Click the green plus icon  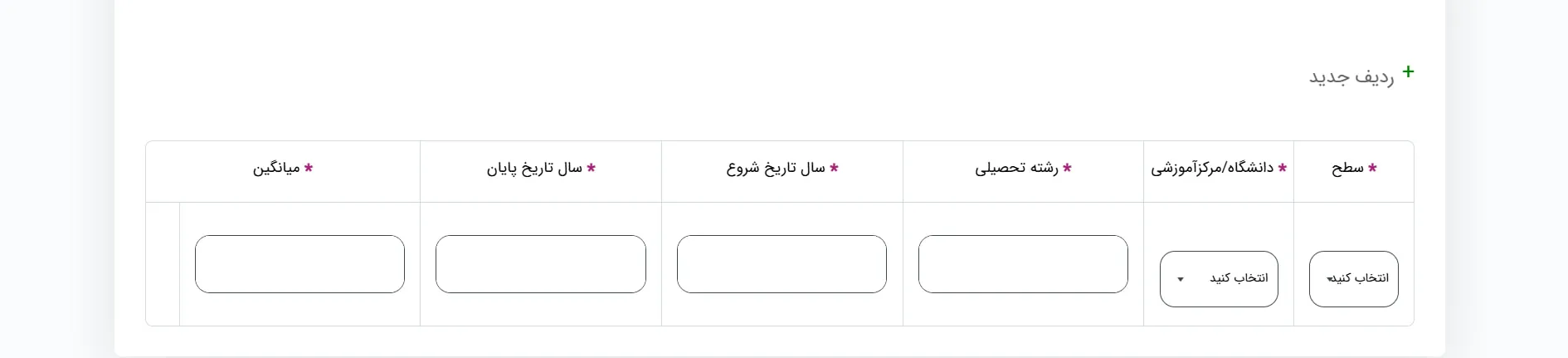pos(1408,72)
